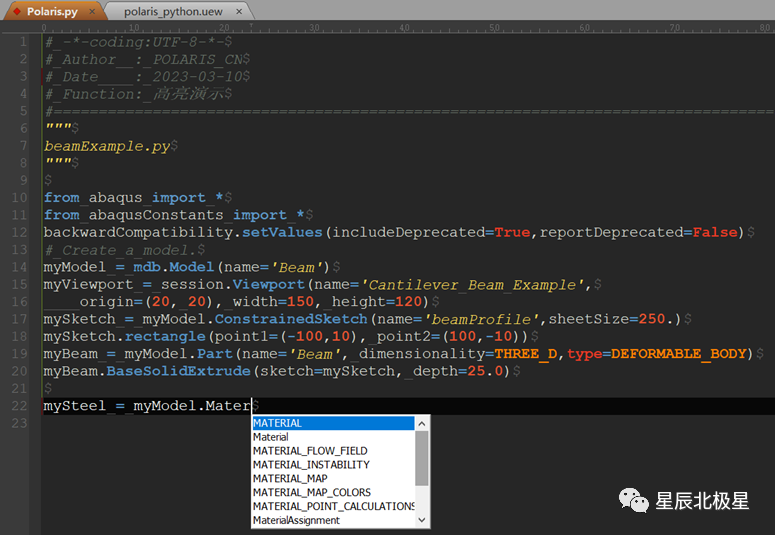Click autocomplete list scroll down arrow

[422, 520]
